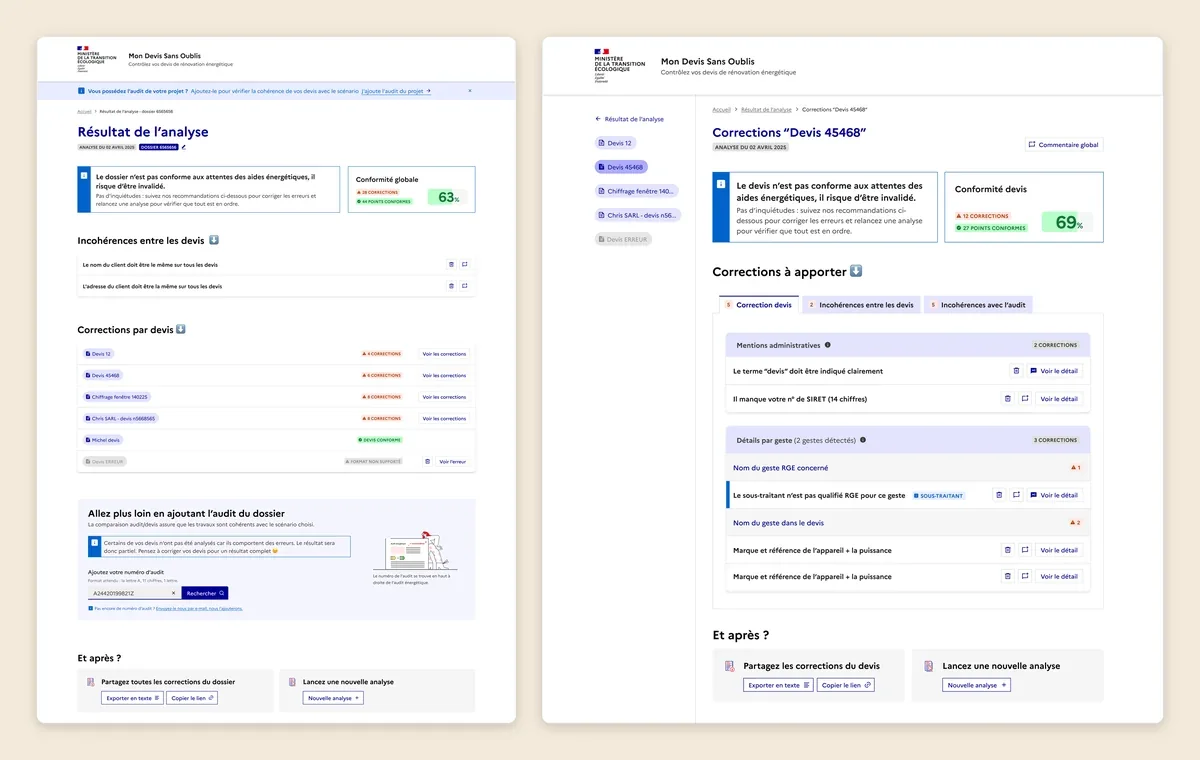The height and width of the screenshot is (760, 1200).
Task: Select 'Chiffrage fenêtre 140...' in the sidebar
Action: (x=638, y=191)
